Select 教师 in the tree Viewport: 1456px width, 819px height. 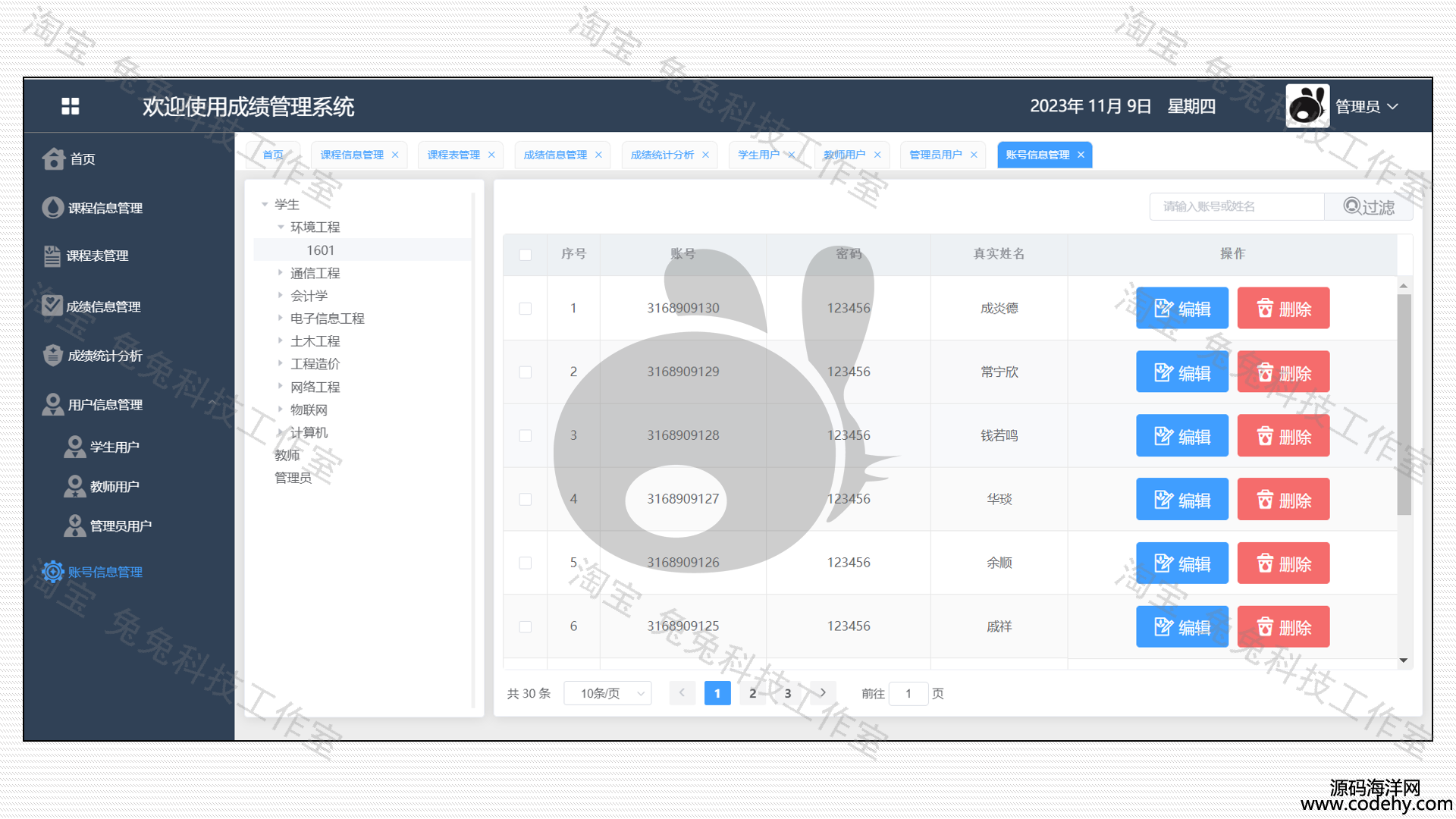click(x=287, y=455)
